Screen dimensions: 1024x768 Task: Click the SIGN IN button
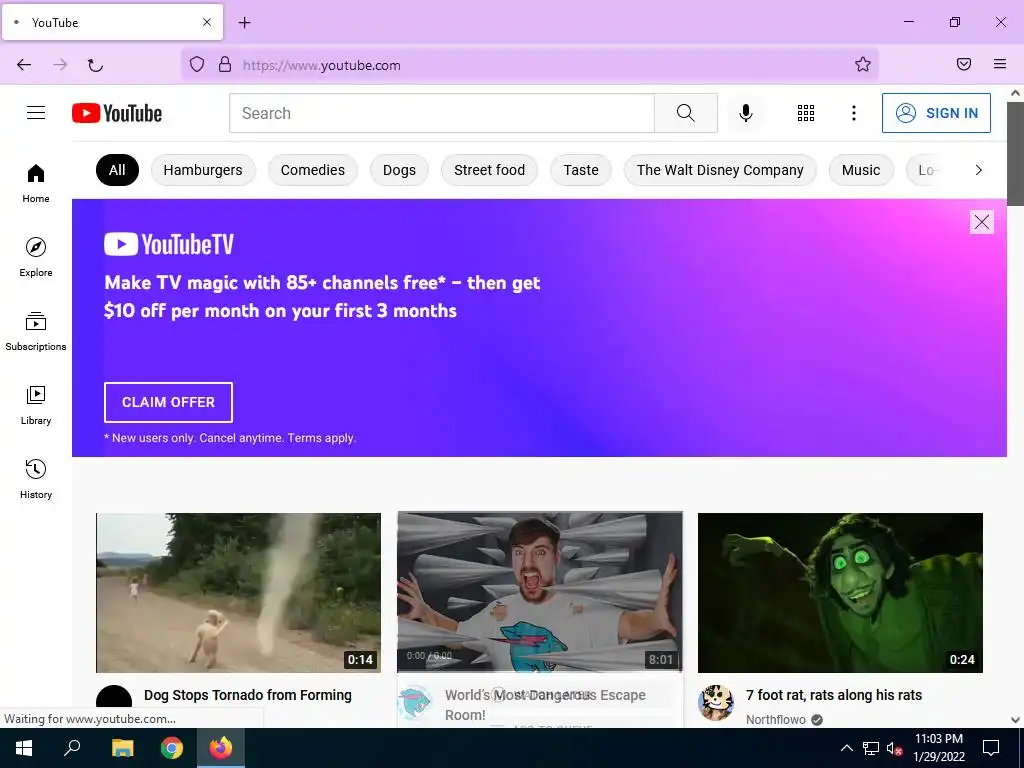click(x=936, y=113)
